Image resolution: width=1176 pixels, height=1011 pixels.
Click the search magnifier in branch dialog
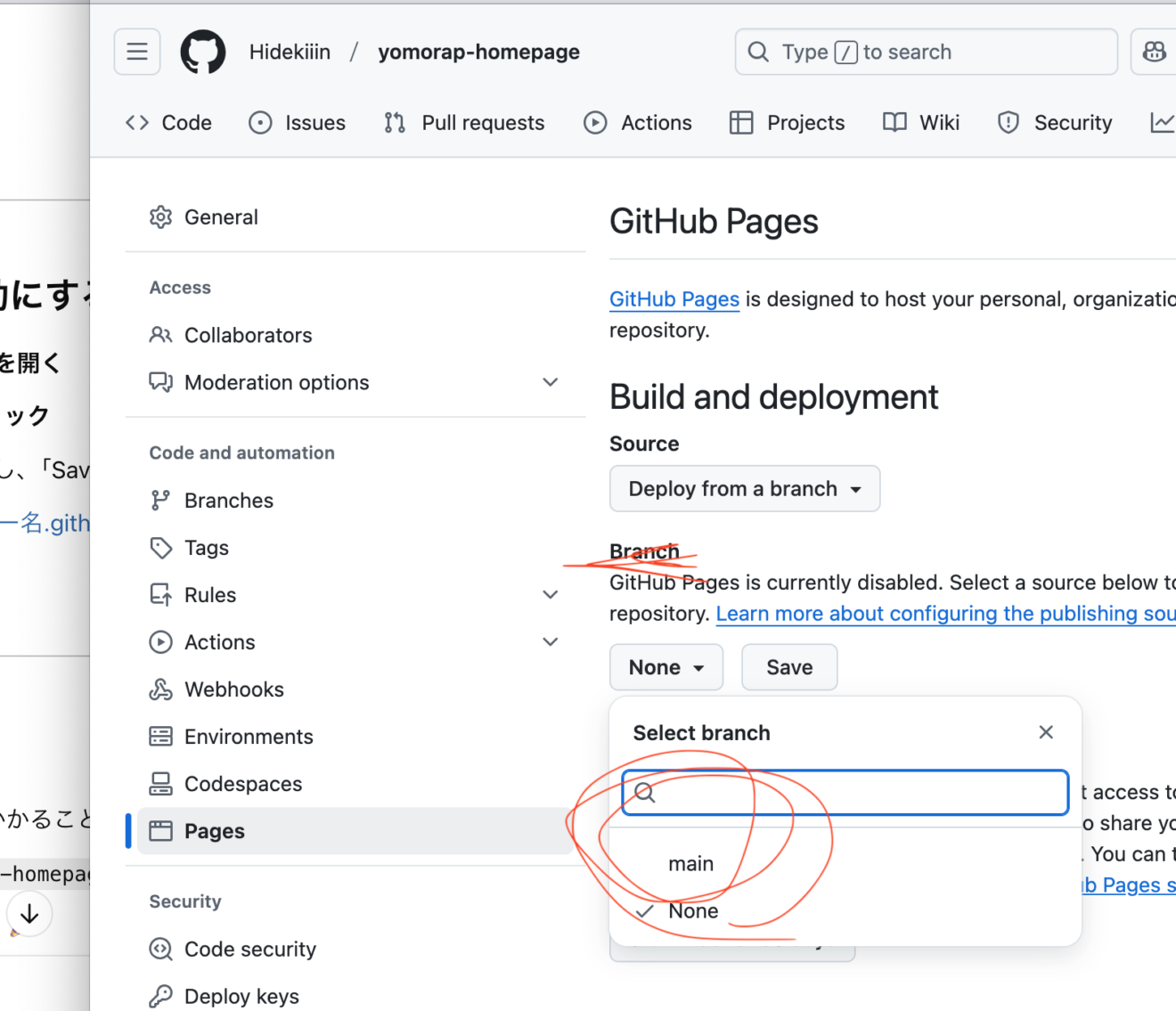tap(644, 792)
